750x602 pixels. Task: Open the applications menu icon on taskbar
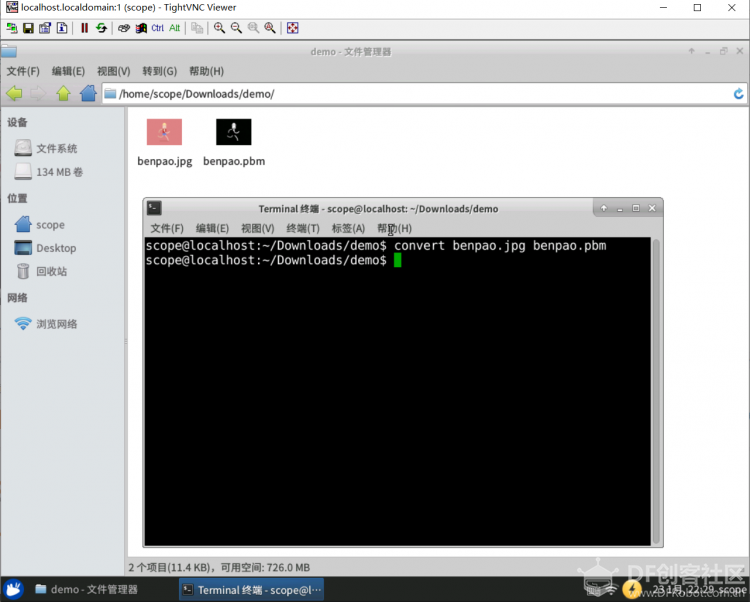coord(13,589)
